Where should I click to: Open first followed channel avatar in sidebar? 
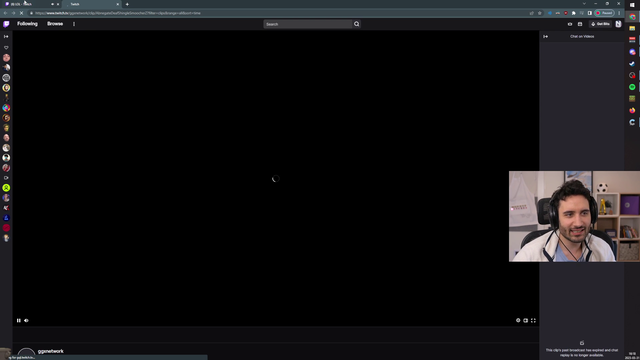[x=6, y=58]
